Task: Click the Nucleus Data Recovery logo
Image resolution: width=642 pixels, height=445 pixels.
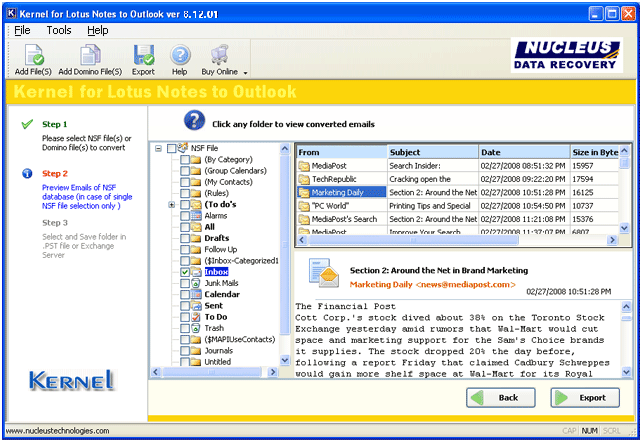Action: point(567,55)
